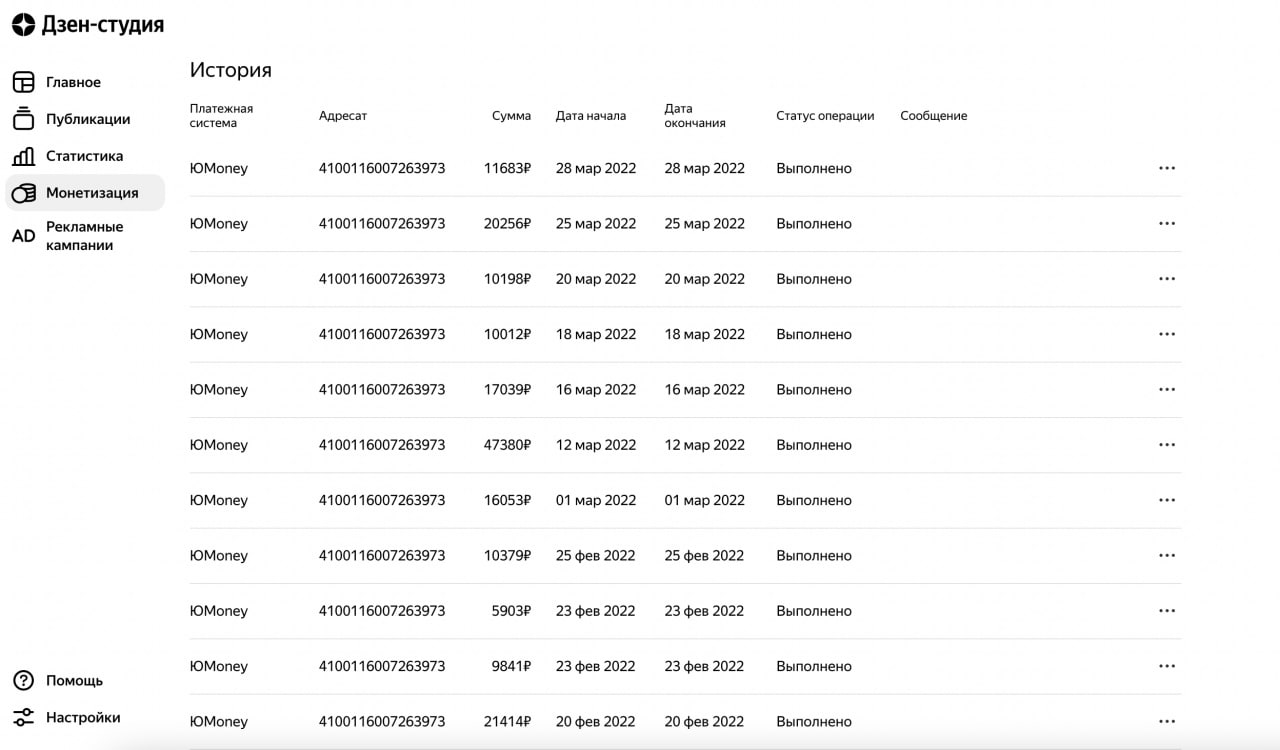
Task: Open more options for the 47380₽ payment
Action: [x=1166, y=445]
